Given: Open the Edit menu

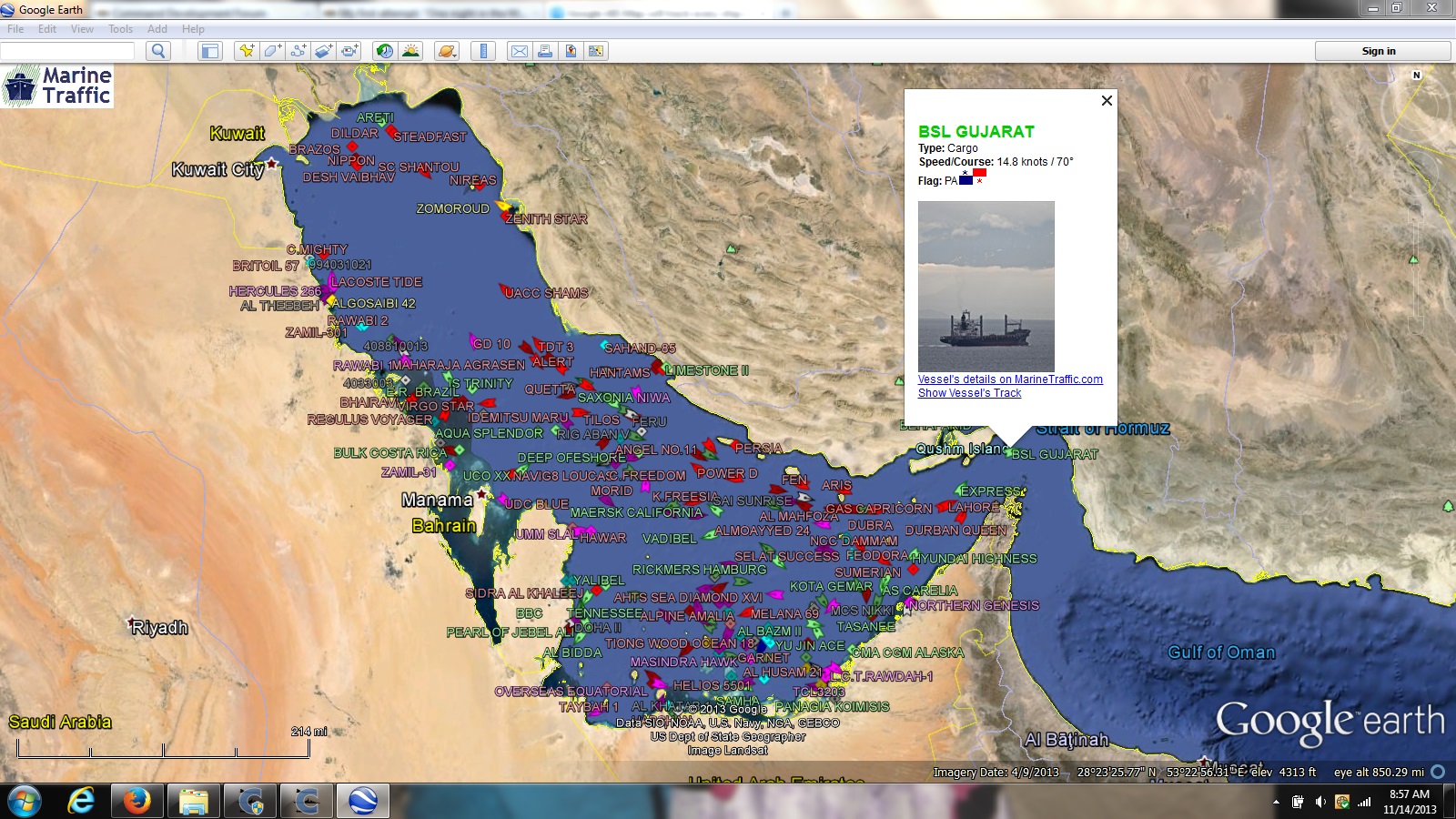Looking at the screenshot, I should [47, 29].
